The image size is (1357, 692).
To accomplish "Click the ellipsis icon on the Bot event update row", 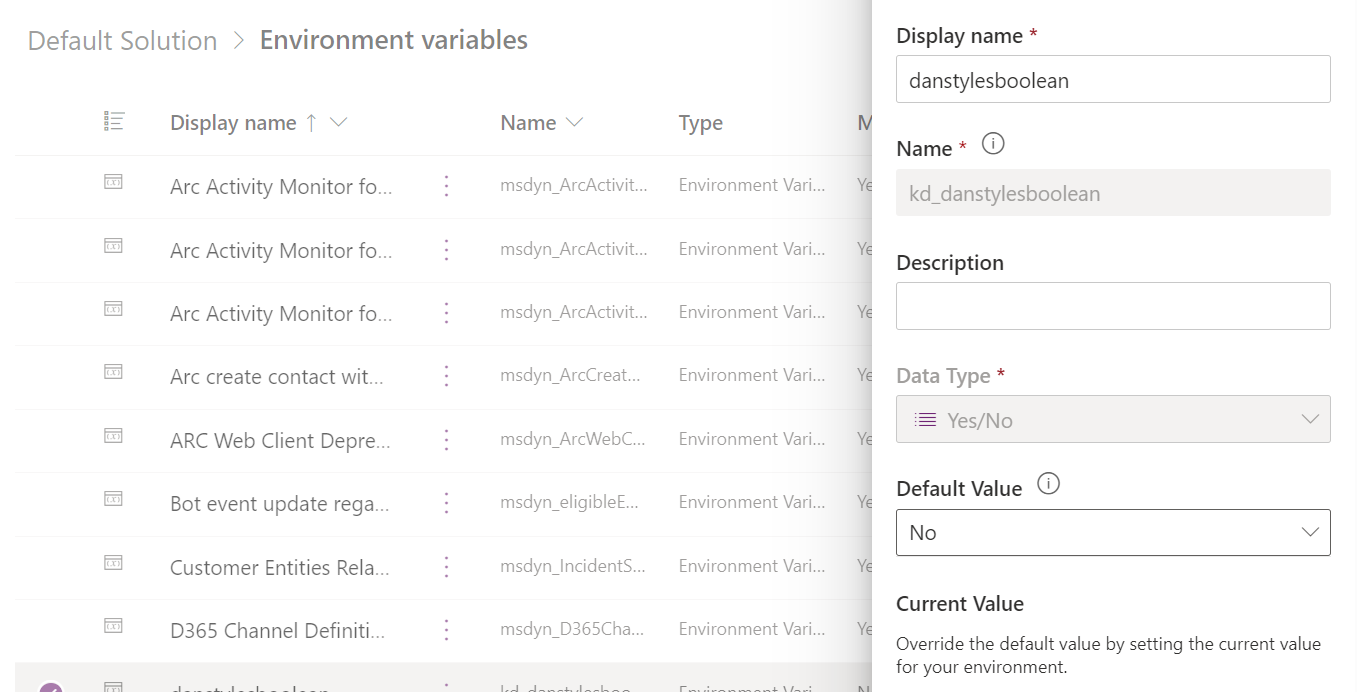I will point(446,504).
